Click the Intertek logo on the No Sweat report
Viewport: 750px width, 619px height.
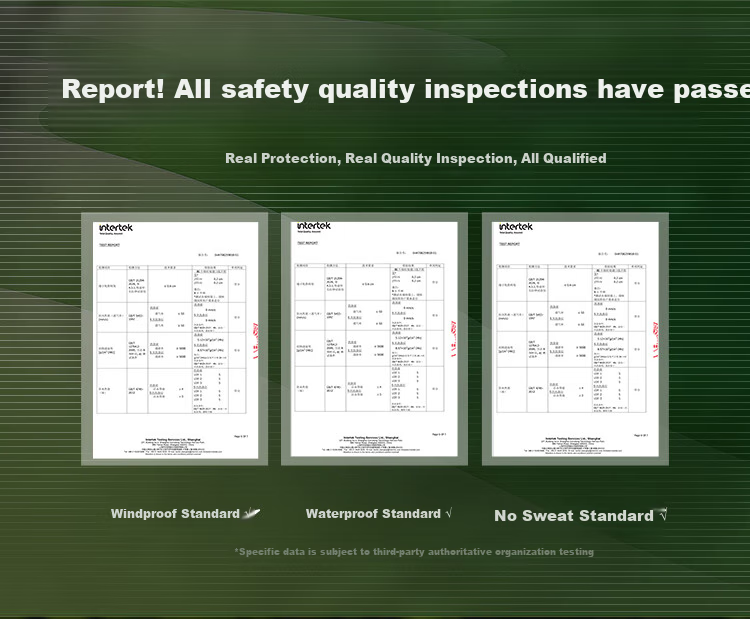pos(516,227)
